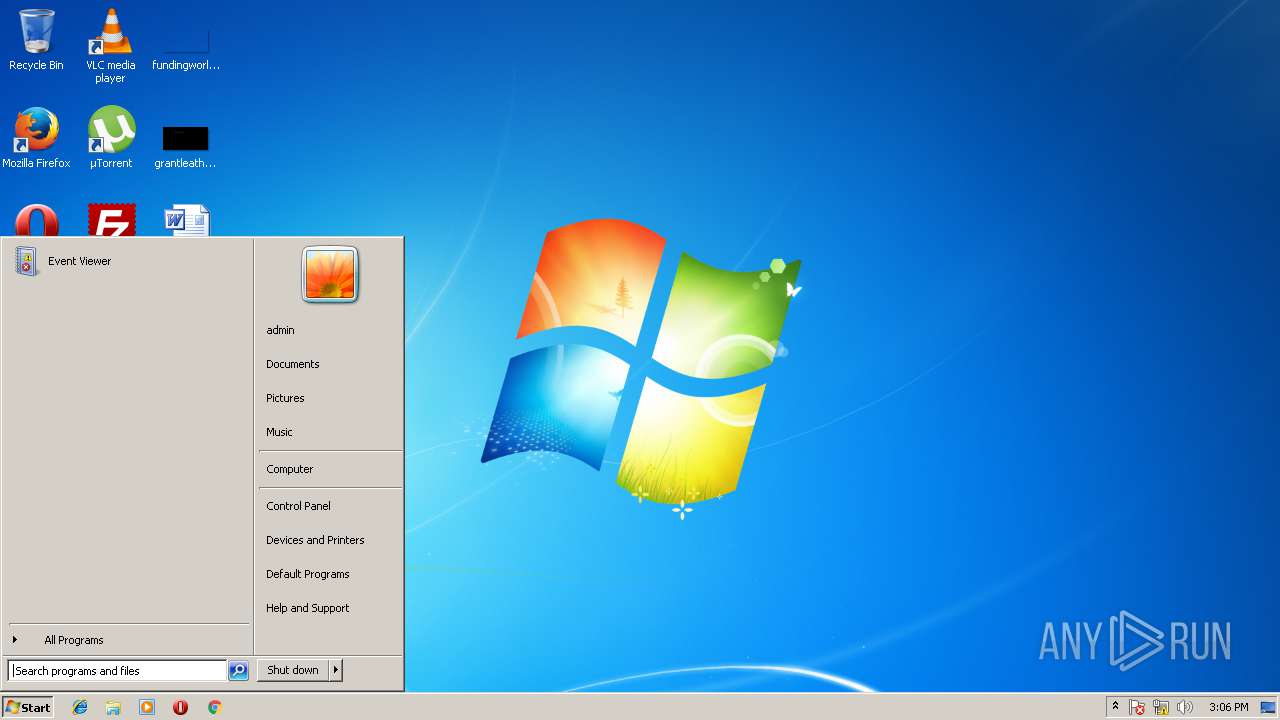1280x720 pixels.
Task: Open Action Center flag icon
Action: tap(1138, 707)
